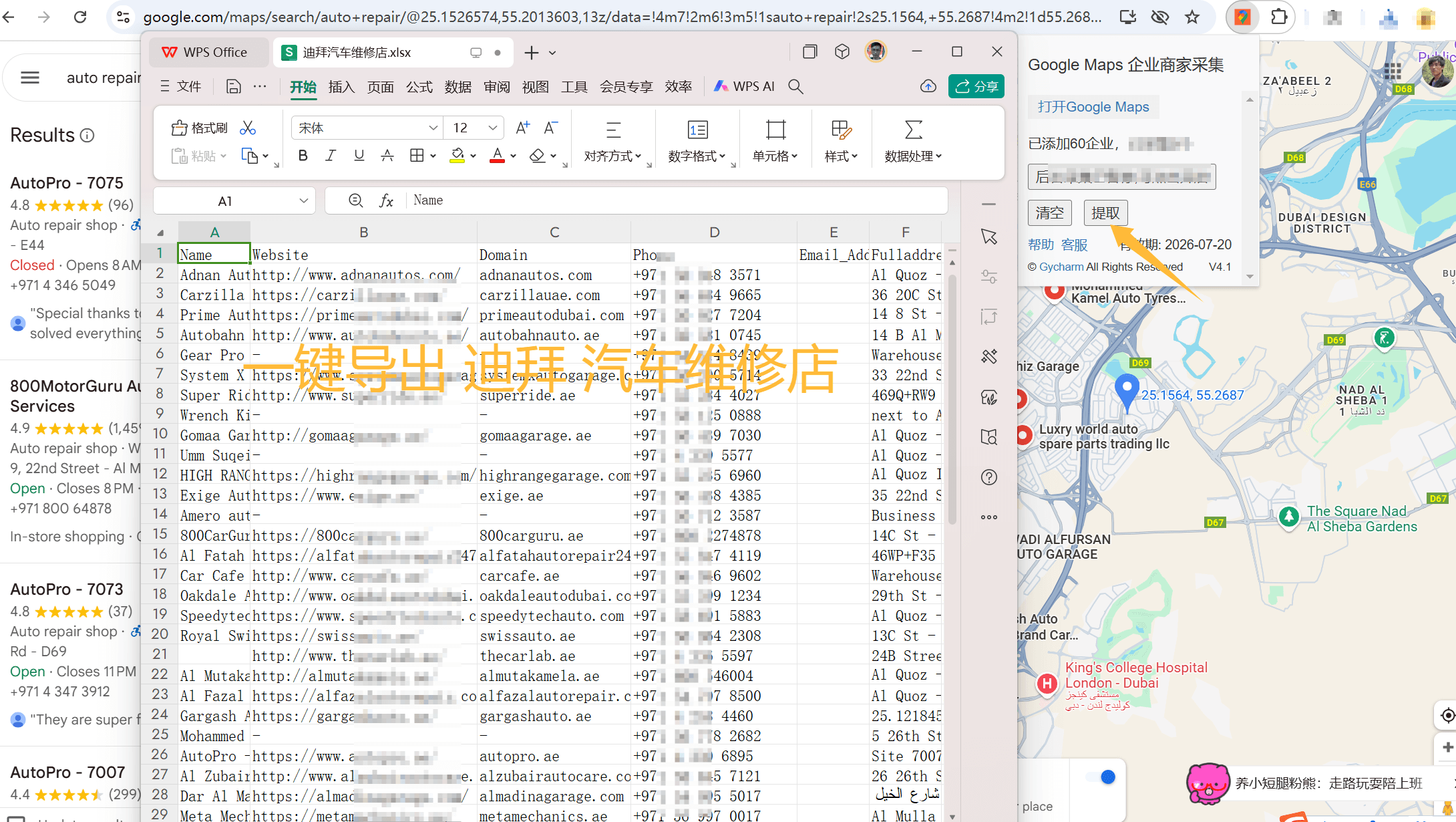Open dropdown arrow next to new tab plus
The height and width of the screenshot is (822, 1456).
coord(552,53)
